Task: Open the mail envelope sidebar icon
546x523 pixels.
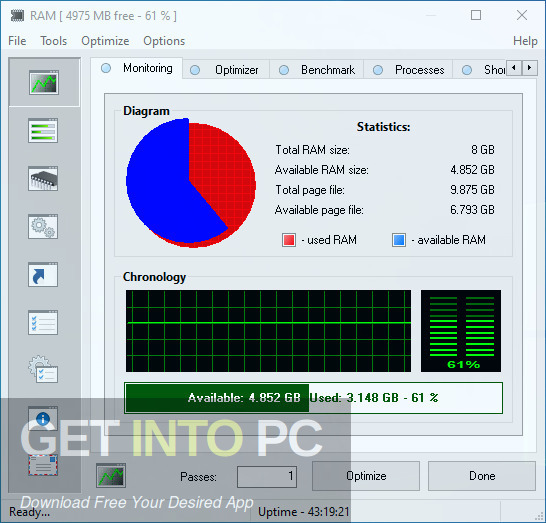Action: click(x=43, y=465)
